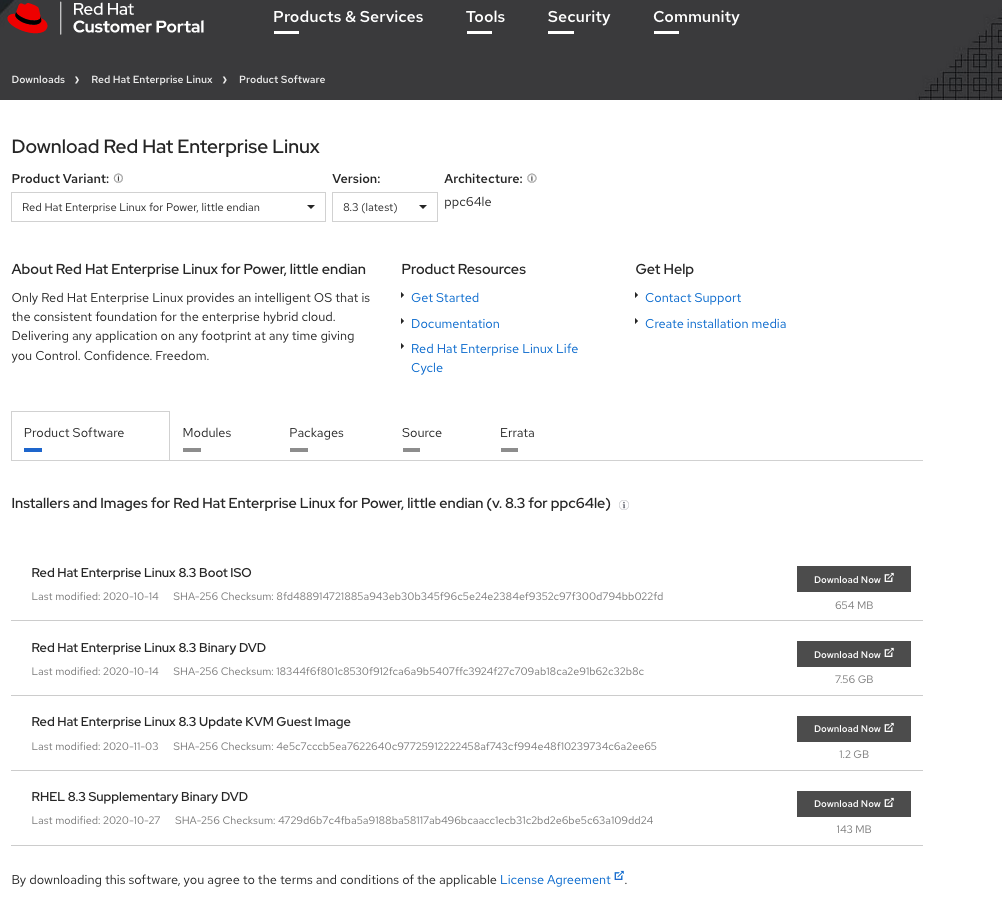Screen dimensions: 1002x912
Task: Click '8.3 Update KVM Guest Image' title
Action: [x=190, y=722]
